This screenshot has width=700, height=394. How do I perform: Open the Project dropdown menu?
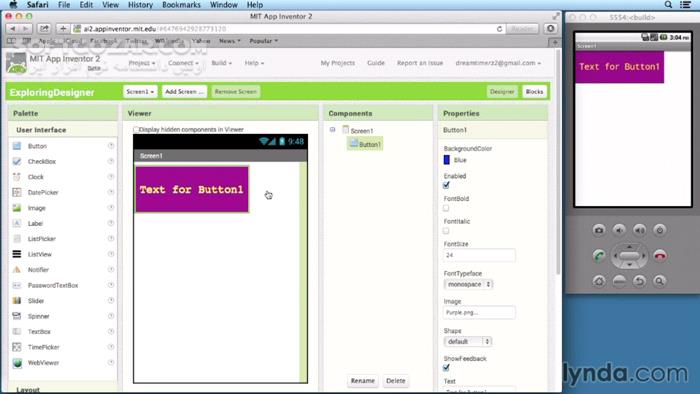[x=142, y=63]
